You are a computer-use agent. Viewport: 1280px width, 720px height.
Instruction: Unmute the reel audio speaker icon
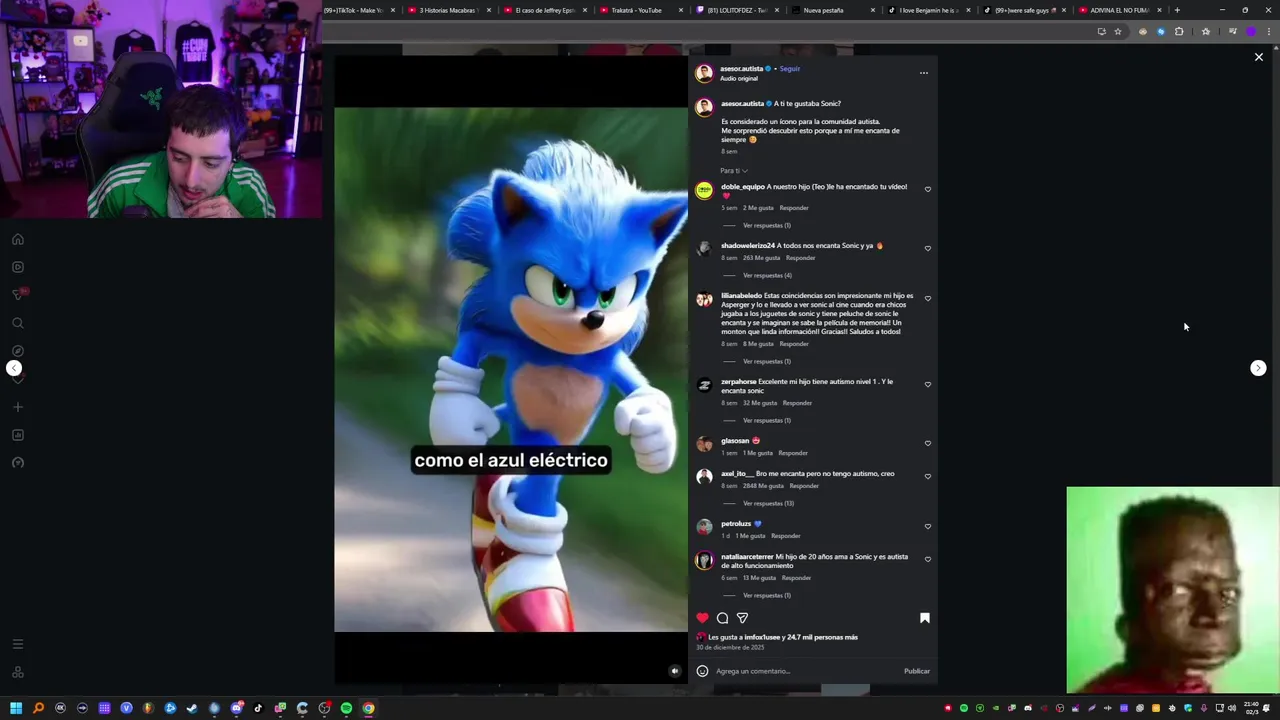pos(674,671)
